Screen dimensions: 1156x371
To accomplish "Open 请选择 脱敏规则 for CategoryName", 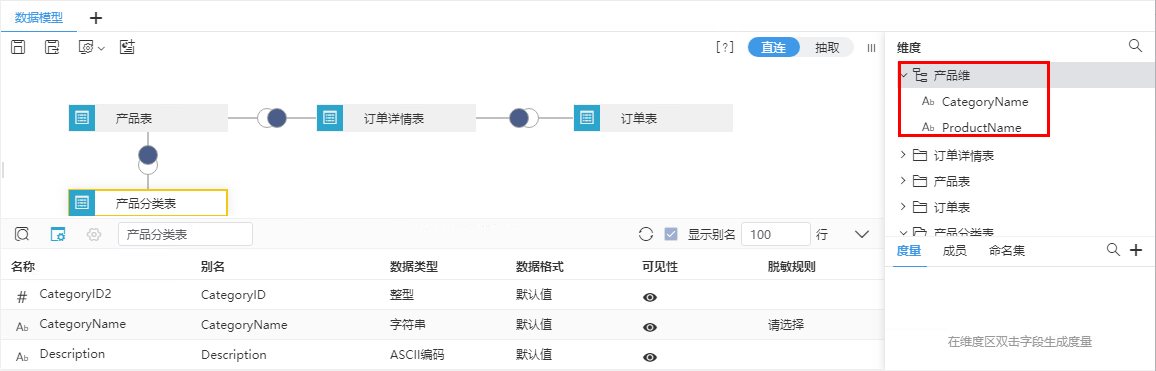I will [786, 325].
